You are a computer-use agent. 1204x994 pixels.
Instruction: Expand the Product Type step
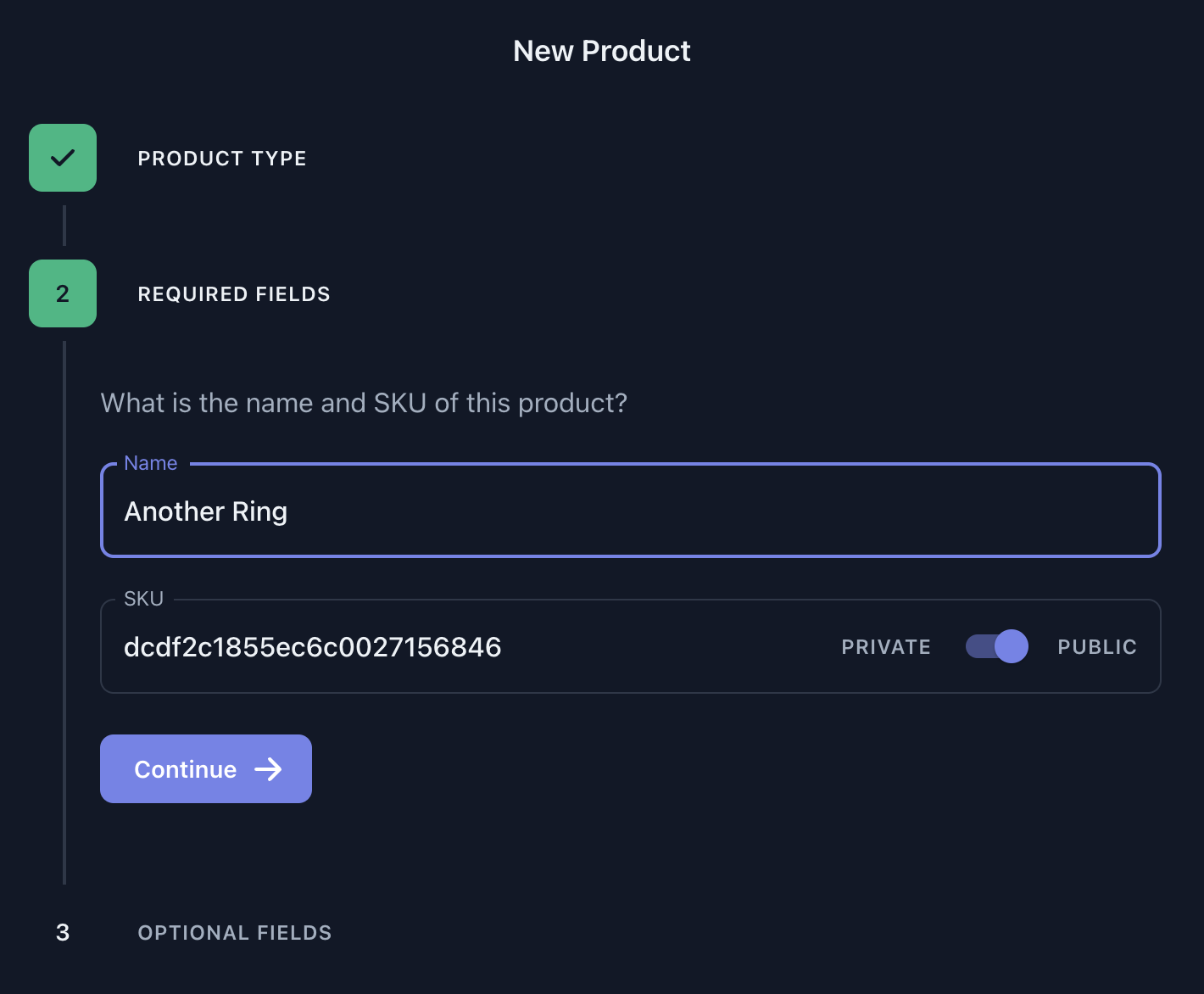coord(222,159)
